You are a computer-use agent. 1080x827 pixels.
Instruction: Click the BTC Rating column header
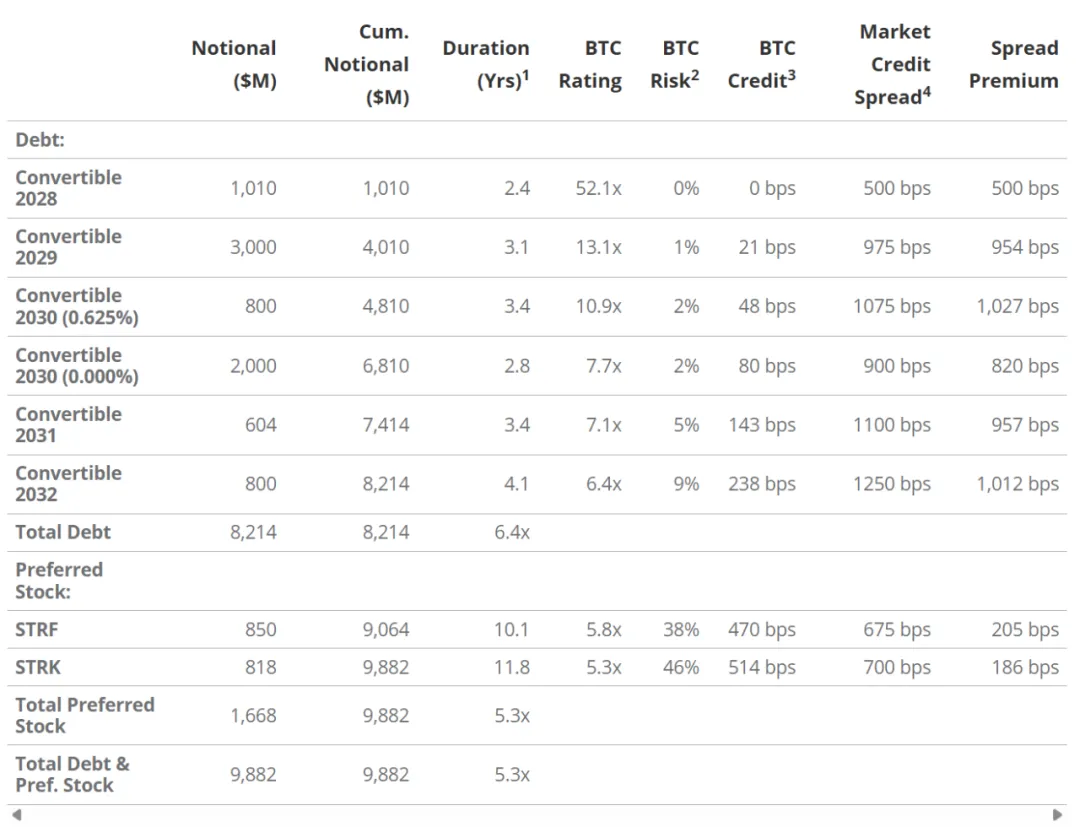pyautogui.click(x=590, y=64)
